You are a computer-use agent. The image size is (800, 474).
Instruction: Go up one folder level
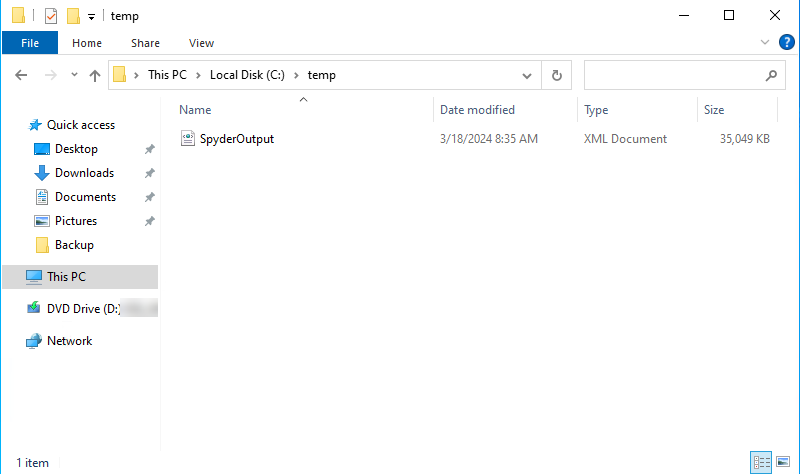coord(94,76)
